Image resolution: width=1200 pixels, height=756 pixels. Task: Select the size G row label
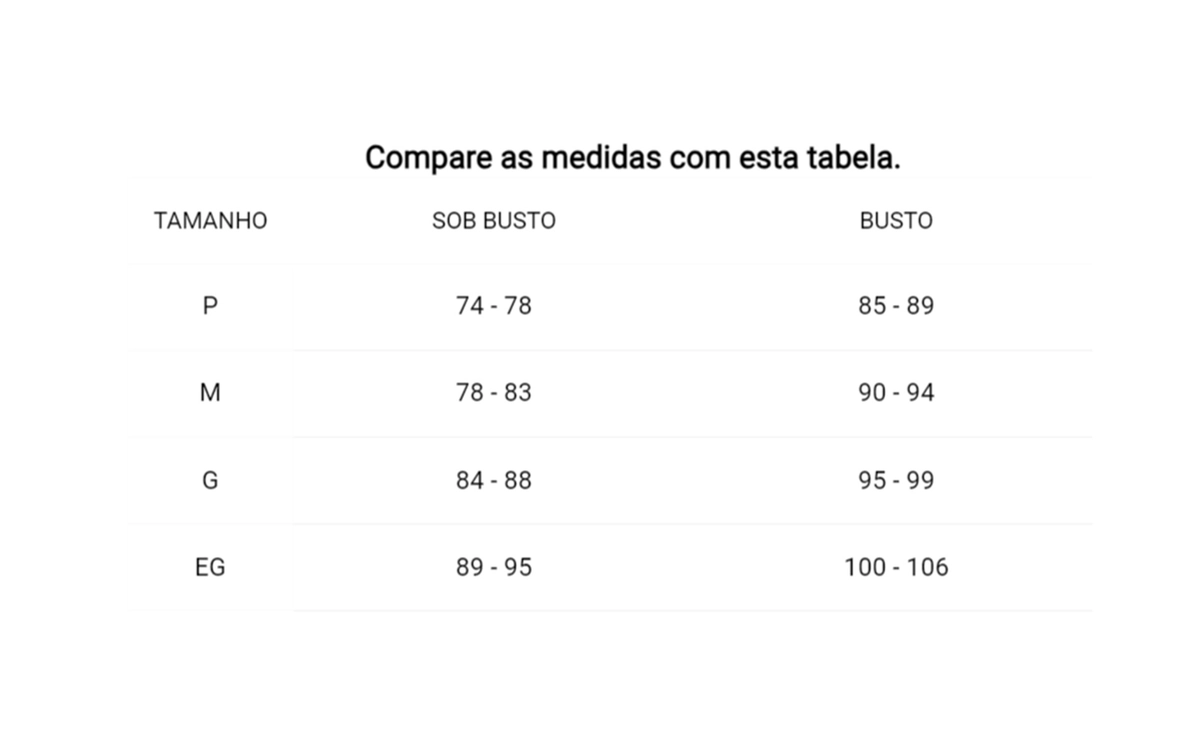(210, 480)
